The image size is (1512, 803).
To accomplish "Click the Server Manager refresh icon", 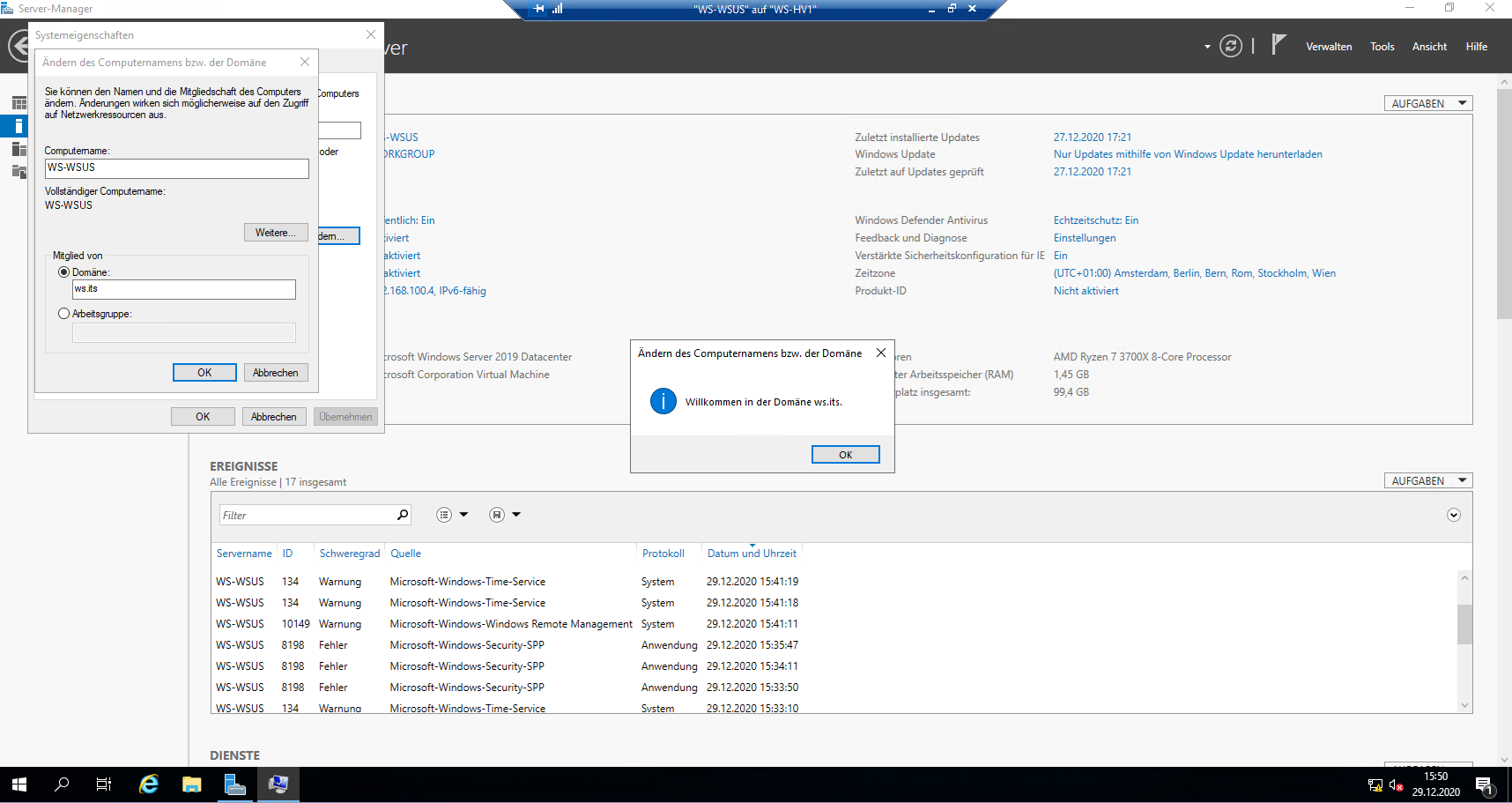I will tap(1231, 46).
